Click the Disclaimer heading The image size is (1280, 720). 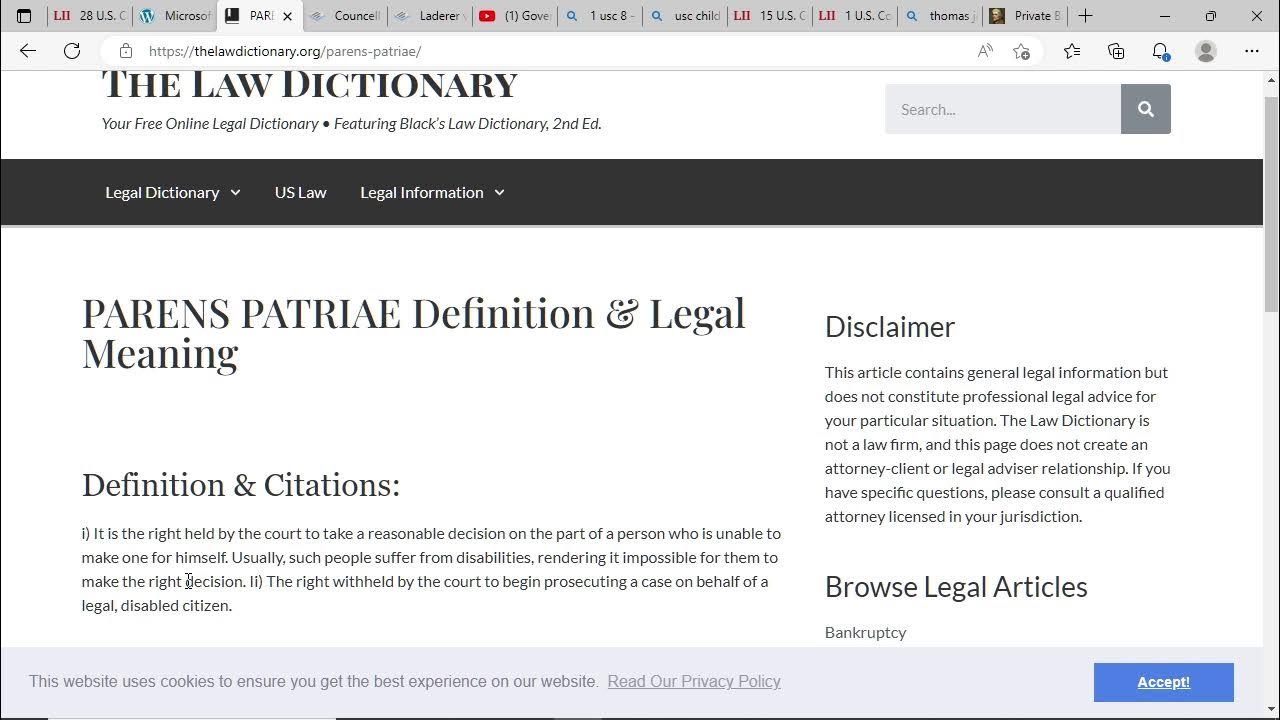[x=890, y=327]
